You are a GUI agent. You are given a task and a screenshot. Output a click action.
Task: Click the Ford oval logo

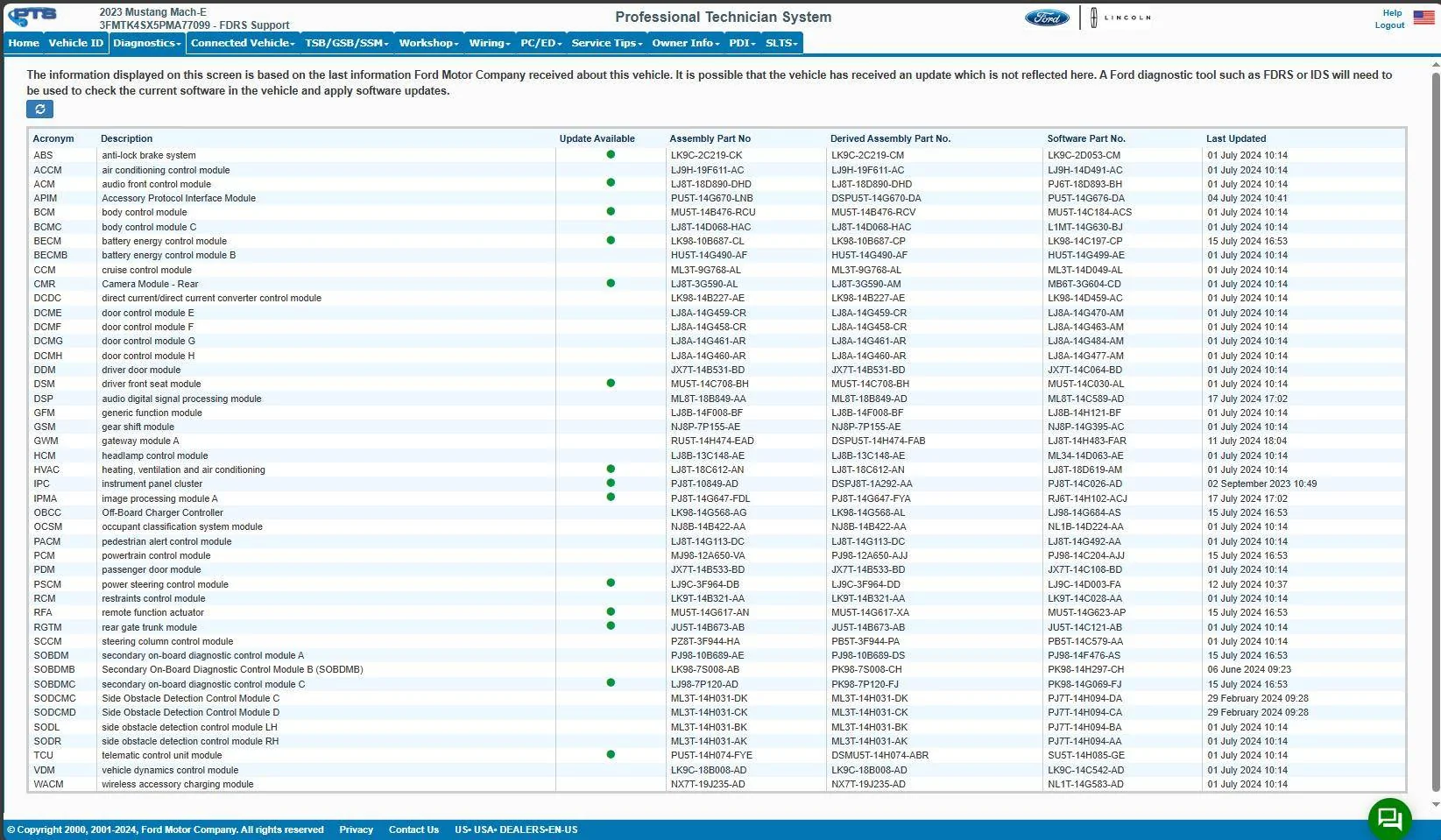pyautogui.click(x=1047, y=18)
